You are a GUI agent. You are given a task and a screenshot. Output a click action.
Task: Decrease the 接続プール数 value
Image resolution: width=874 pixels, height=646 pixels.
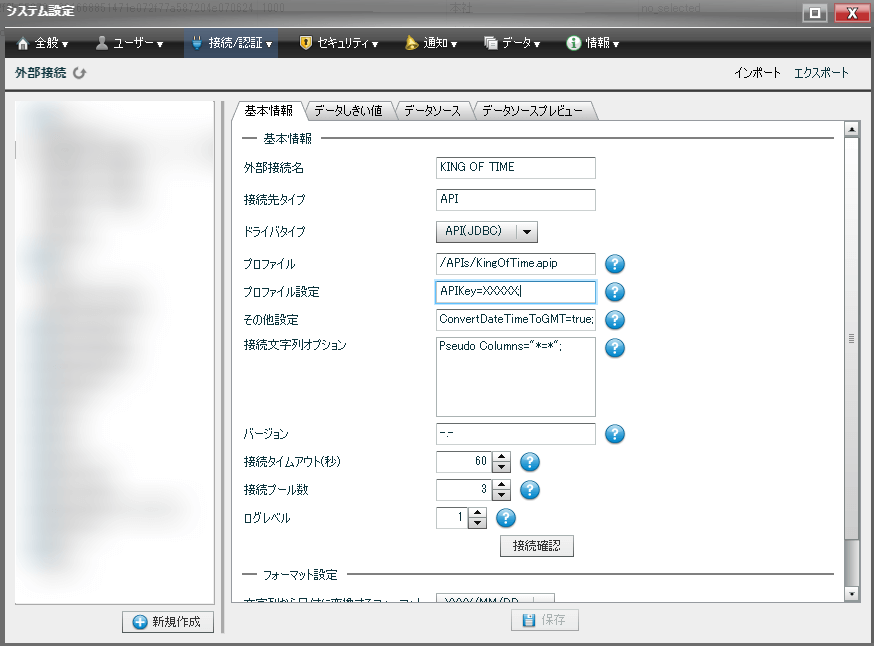(x=502, y=495)
